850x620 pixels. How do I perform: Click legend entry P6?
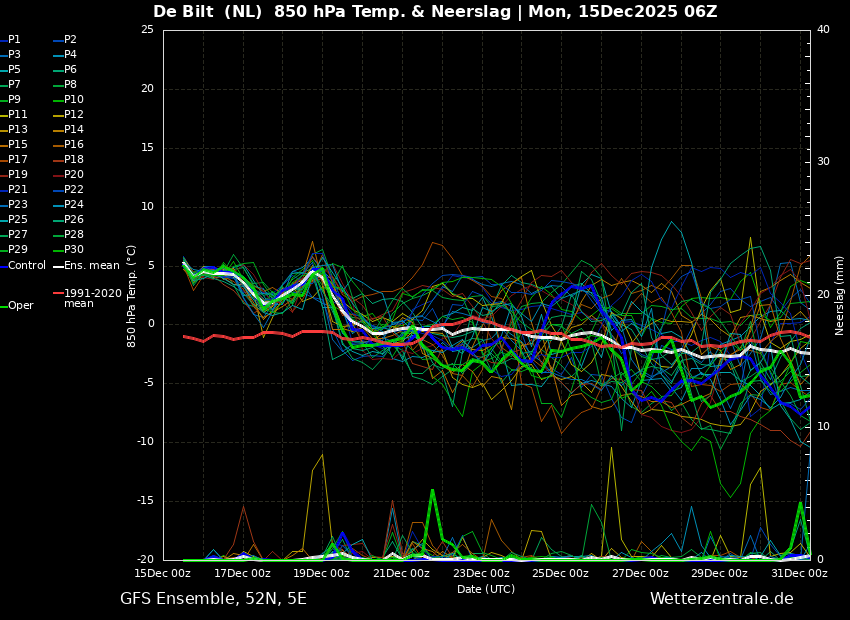pyautogui.click(x=70, y=69)
